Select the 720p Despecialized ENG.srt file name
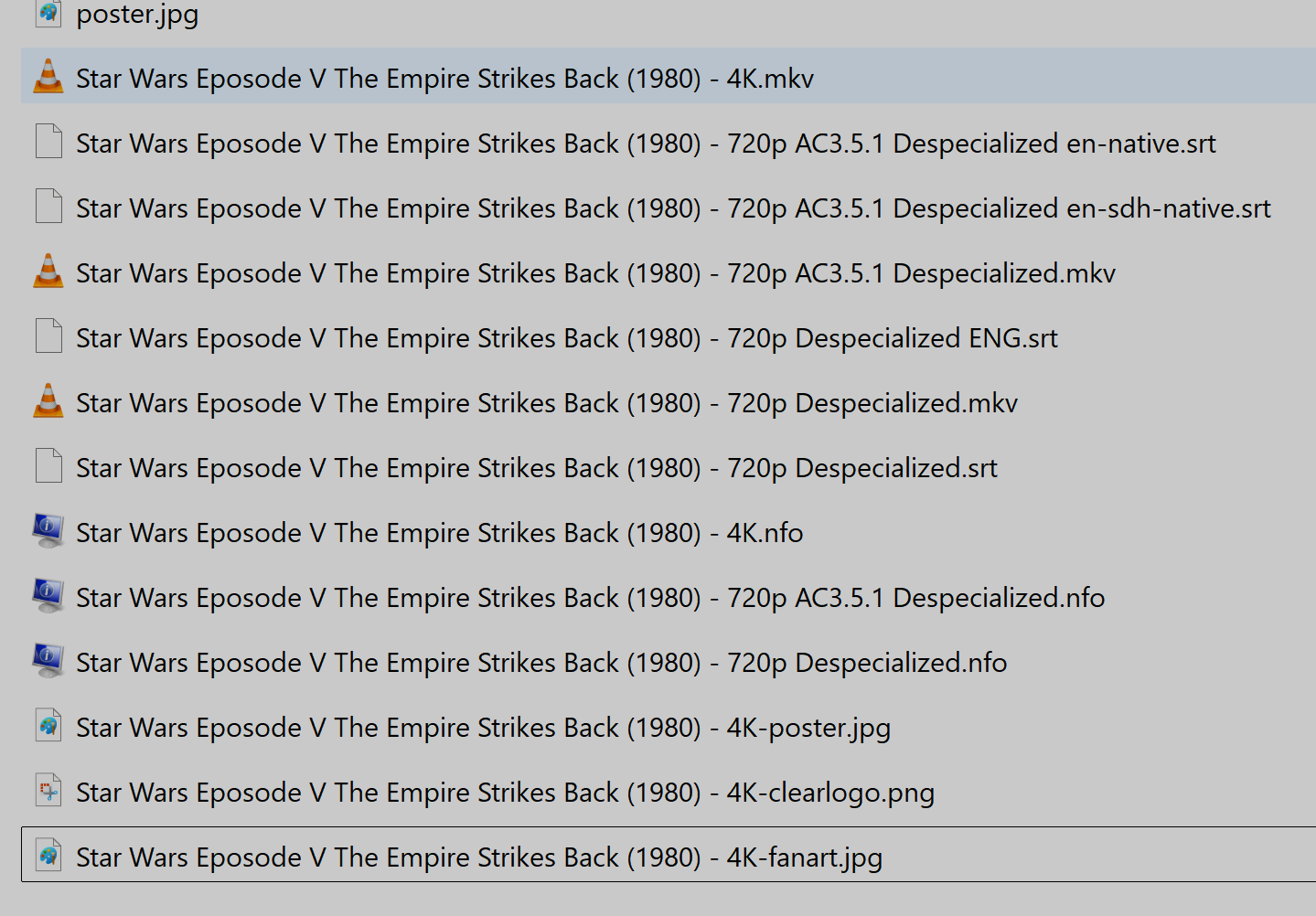 click(x=566, y=338)
